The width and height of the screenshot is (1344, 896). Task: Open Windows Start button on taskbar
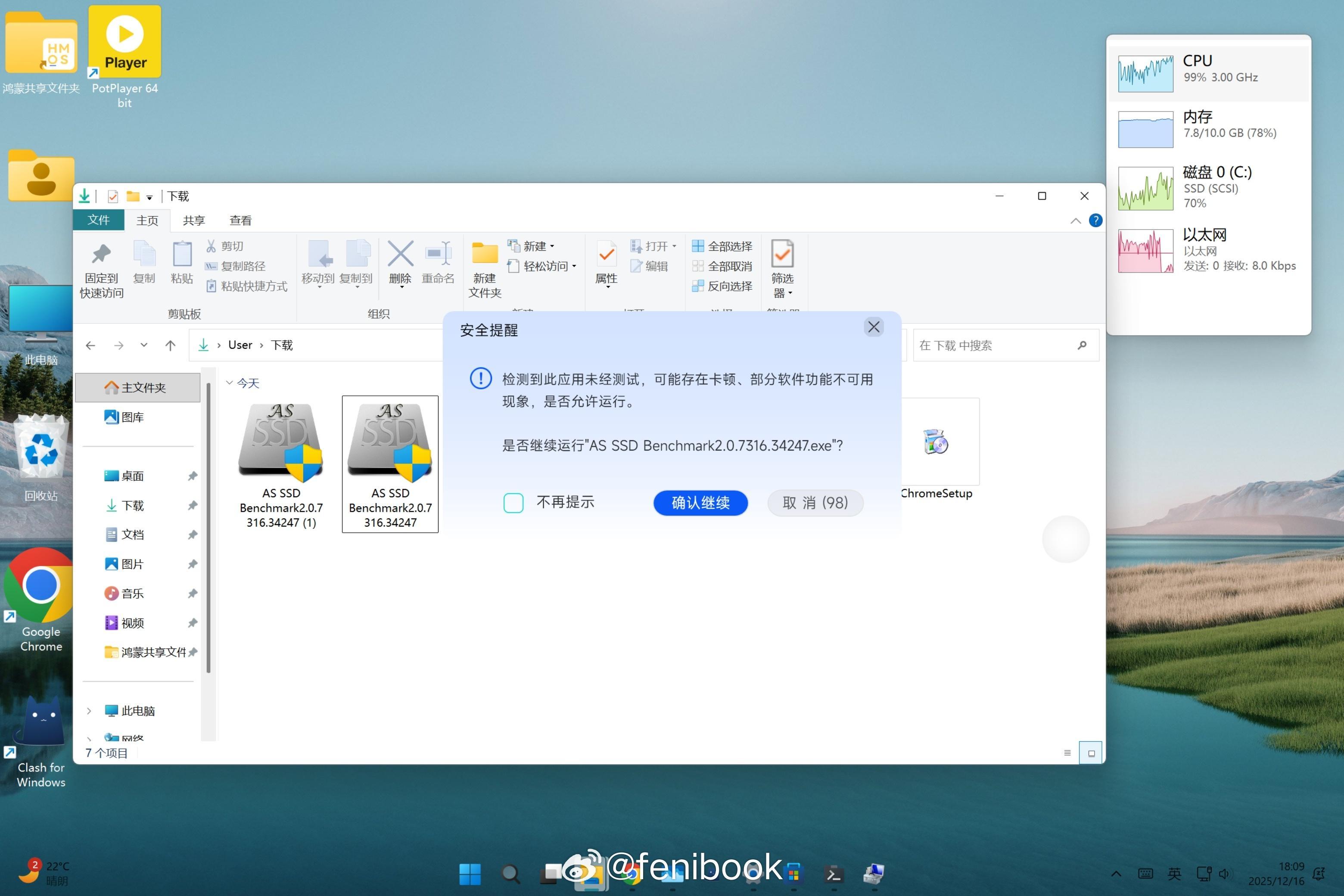point(470,874)
